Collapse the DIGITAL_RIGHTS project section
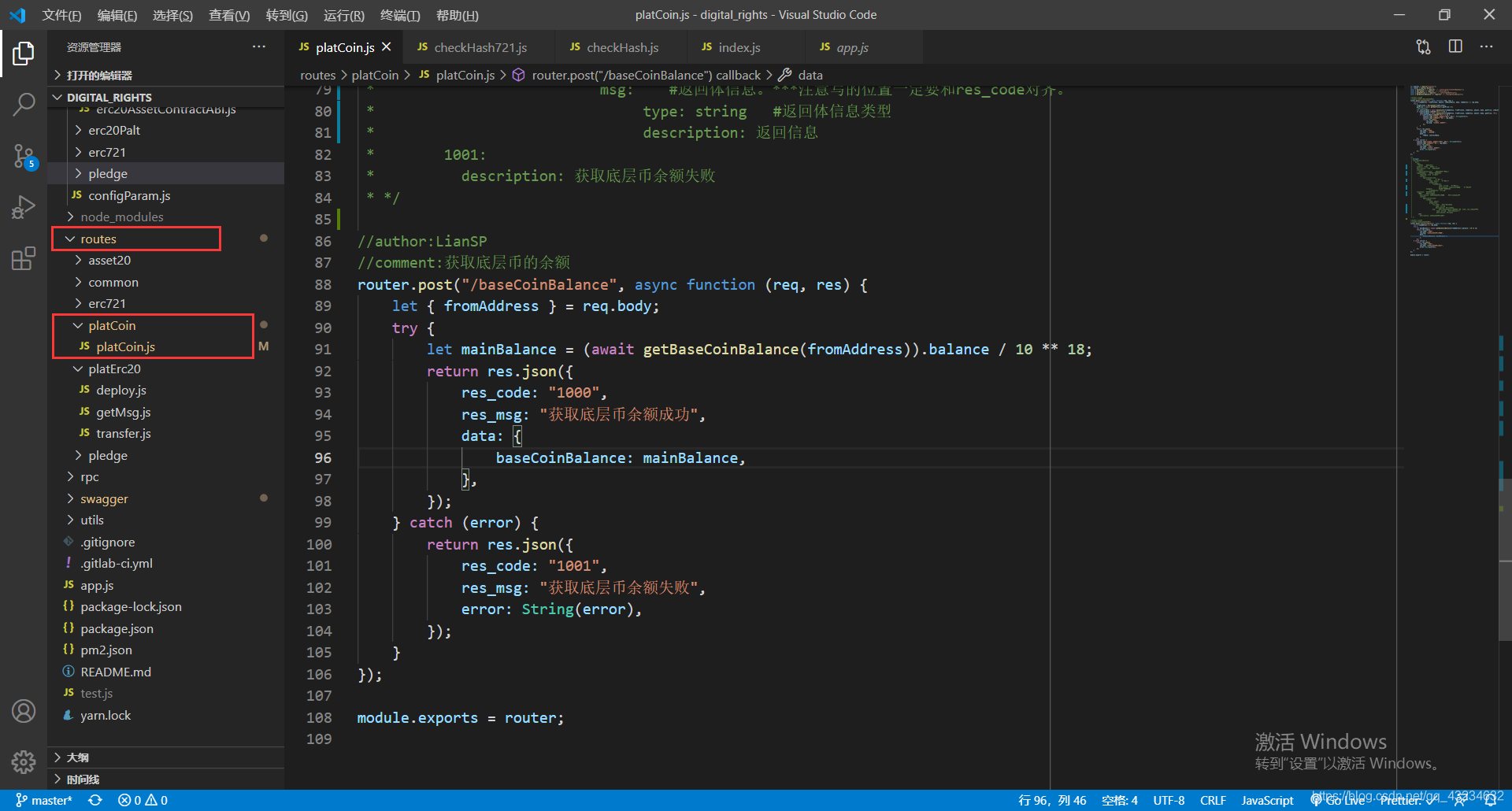Screen dimensions: 1512x811 pos(165,97)
